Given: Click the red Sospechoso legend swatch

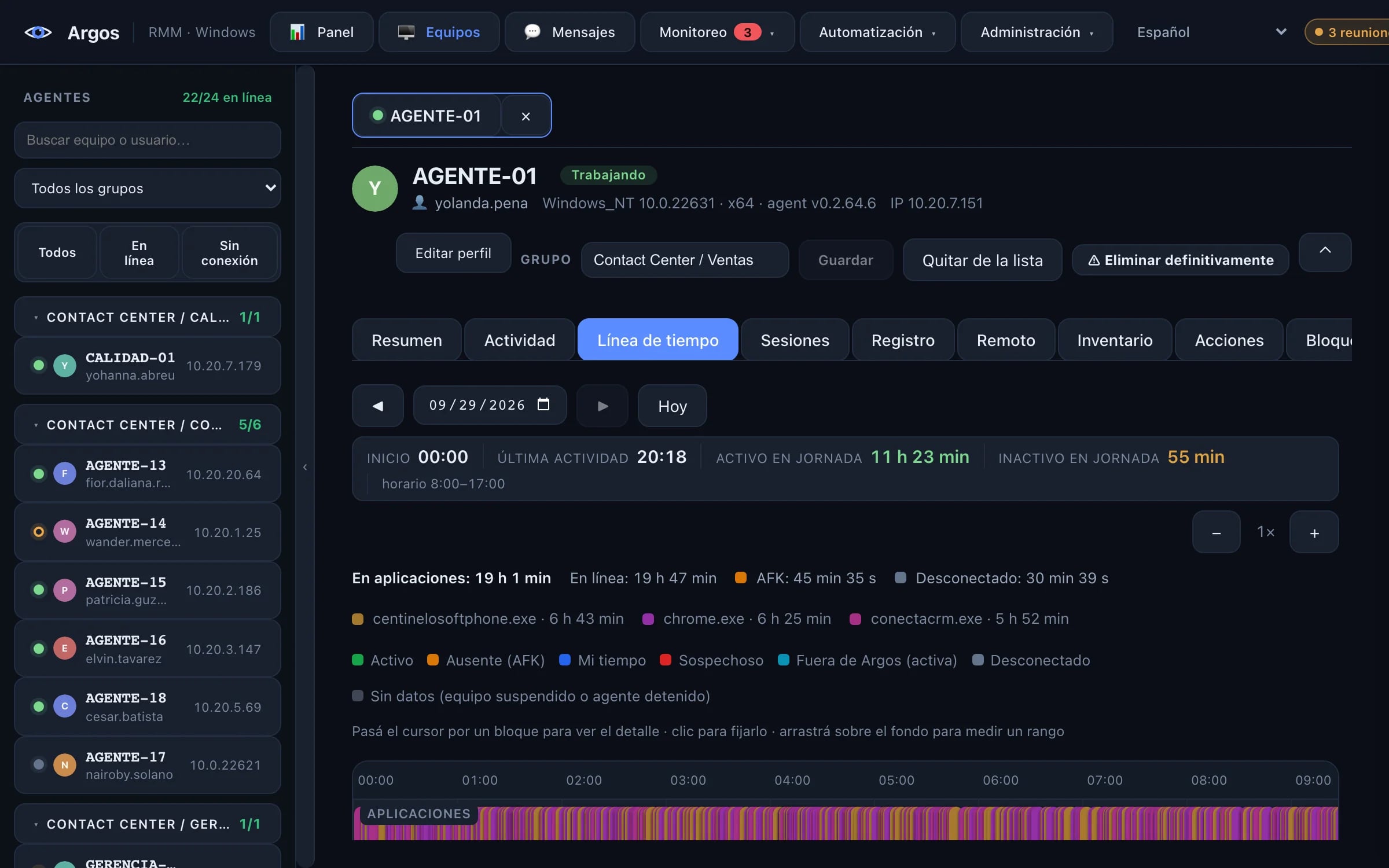Looking at the screenshot, I should [666, 660].
